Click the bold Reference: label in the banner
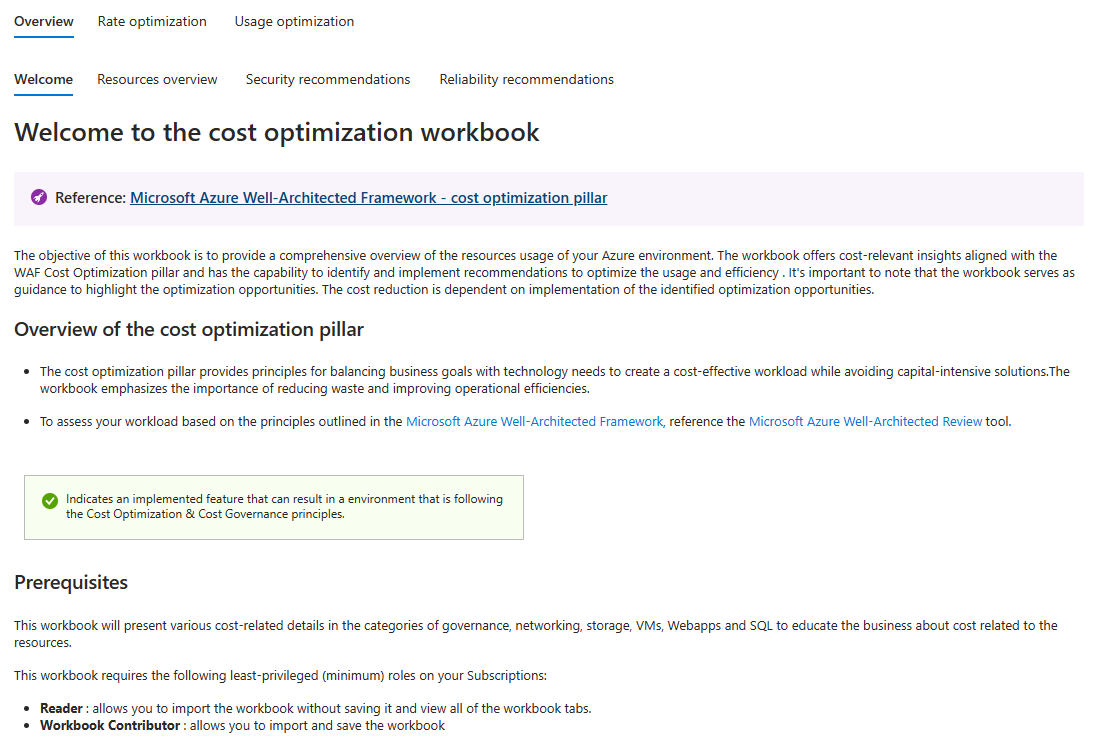The height and width of the screenshot is (753, 1111). (90, 198)
